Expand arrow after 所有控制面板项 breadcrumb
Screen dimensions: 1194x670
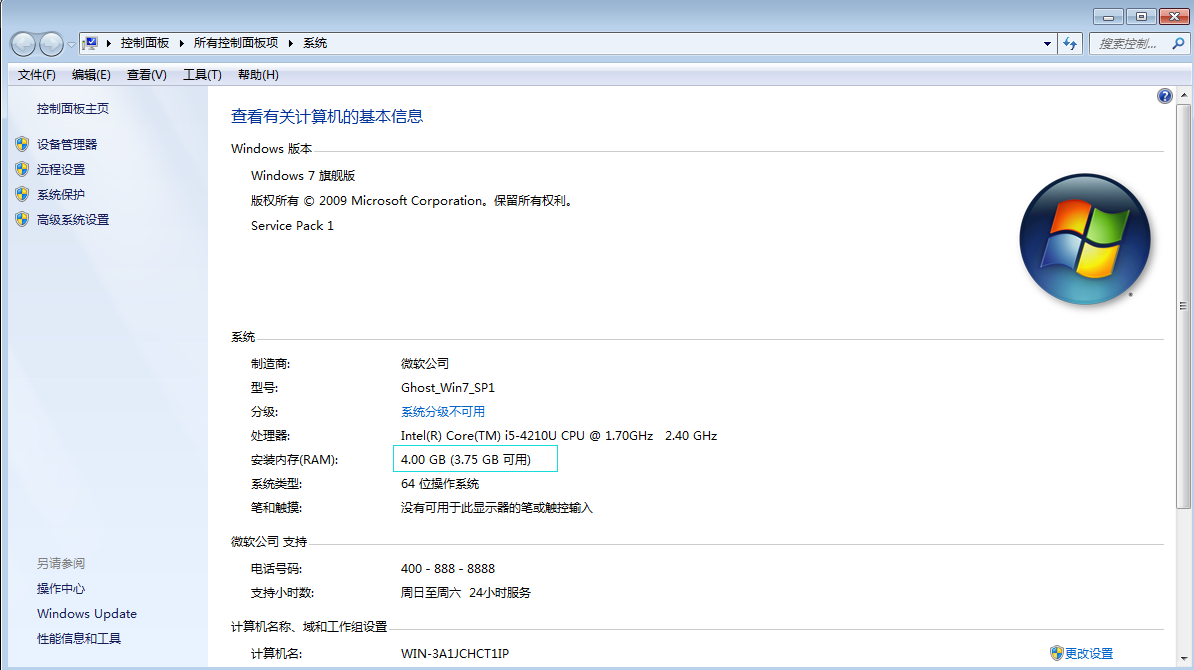click(290, 43)
